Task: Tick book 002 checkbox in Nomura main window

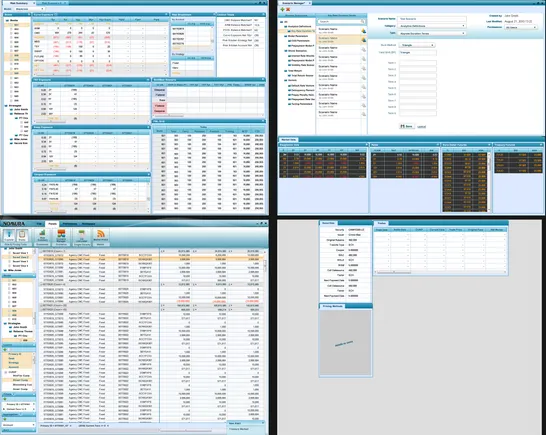Action: (9, 285)
